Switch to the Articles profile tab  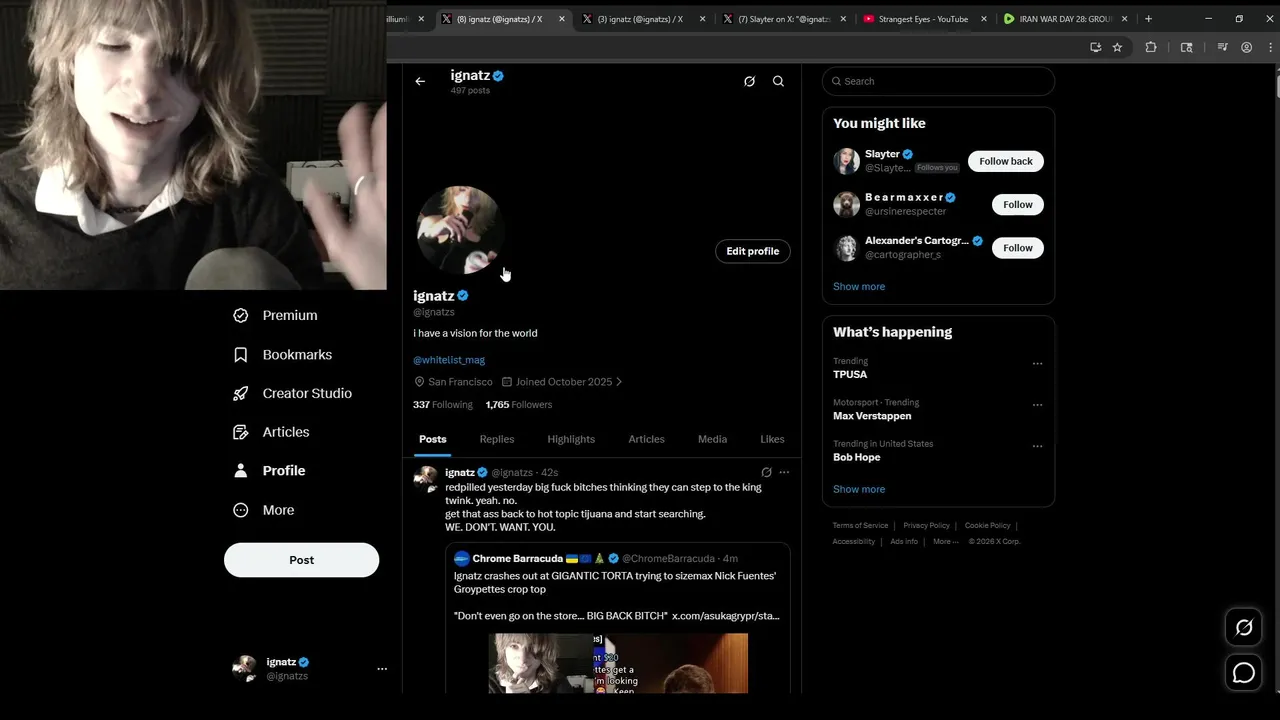tap(646, 439)
